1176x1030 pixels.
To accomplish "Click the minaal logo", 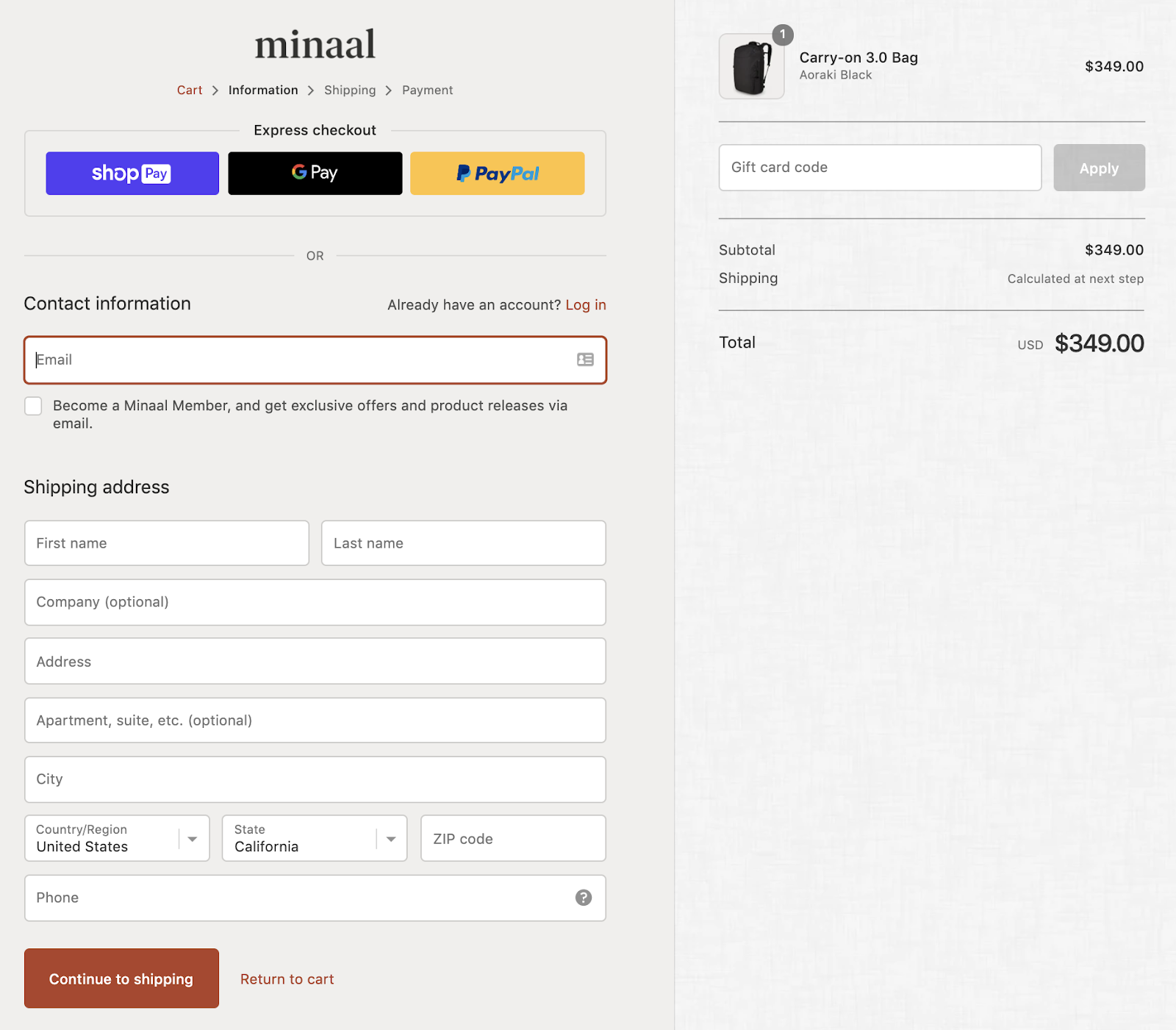I will coord(315,44).
